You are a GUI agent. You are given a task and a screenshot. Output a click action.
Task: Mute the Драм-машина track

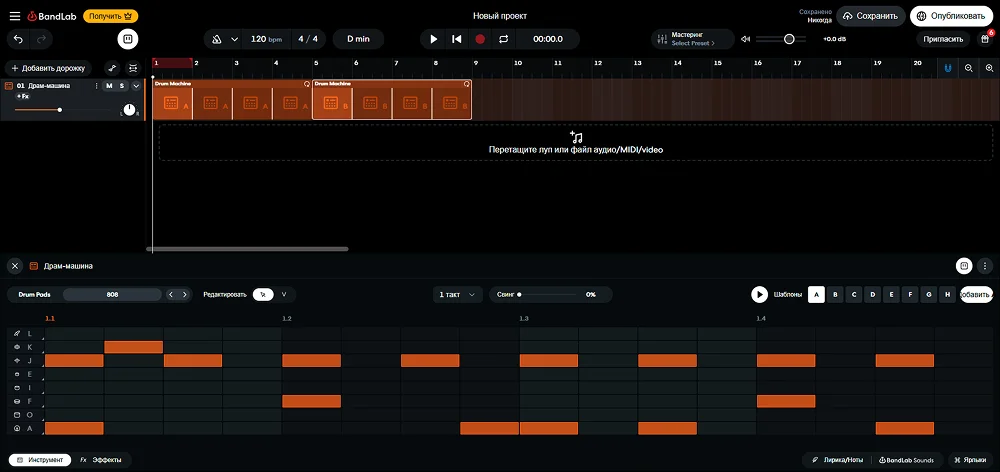pyautogui.click(x=109, y=85)
